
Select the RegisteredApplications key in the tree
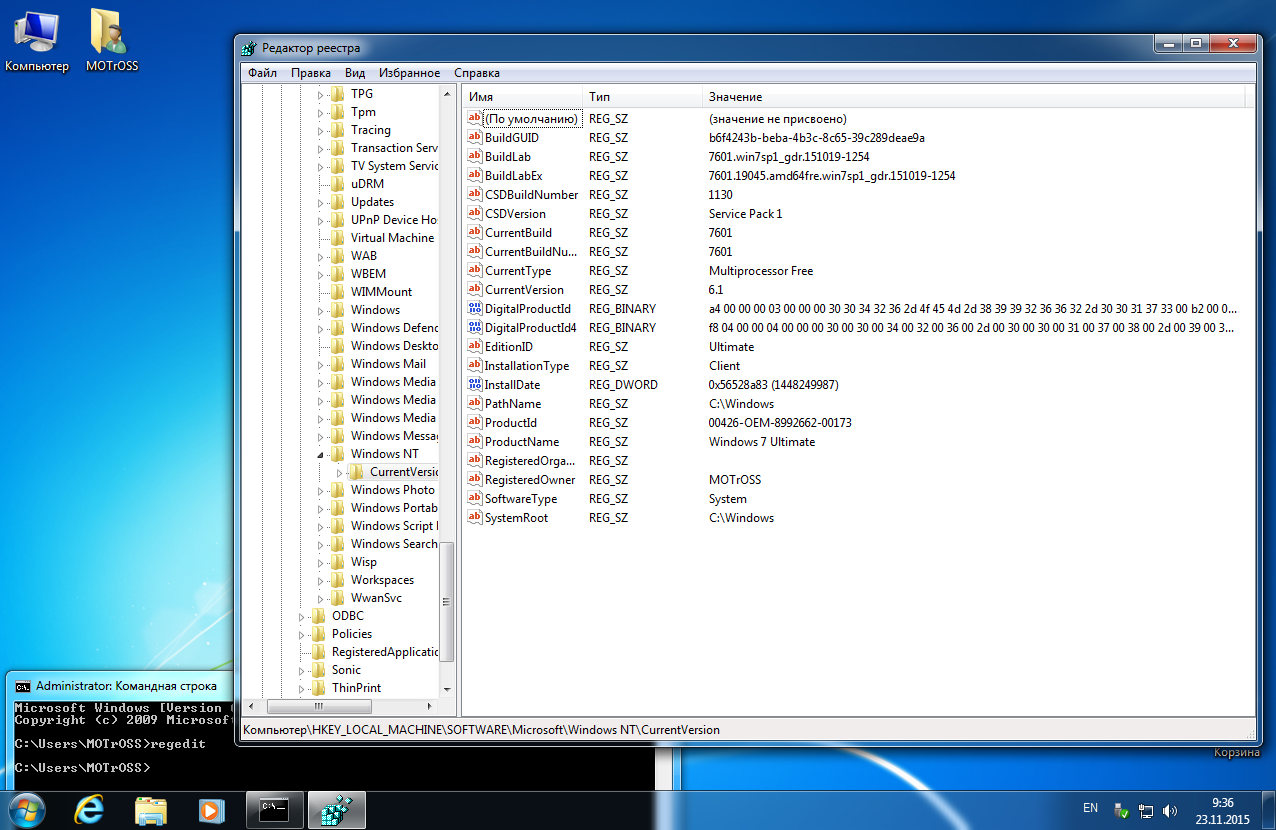point(385,652)
